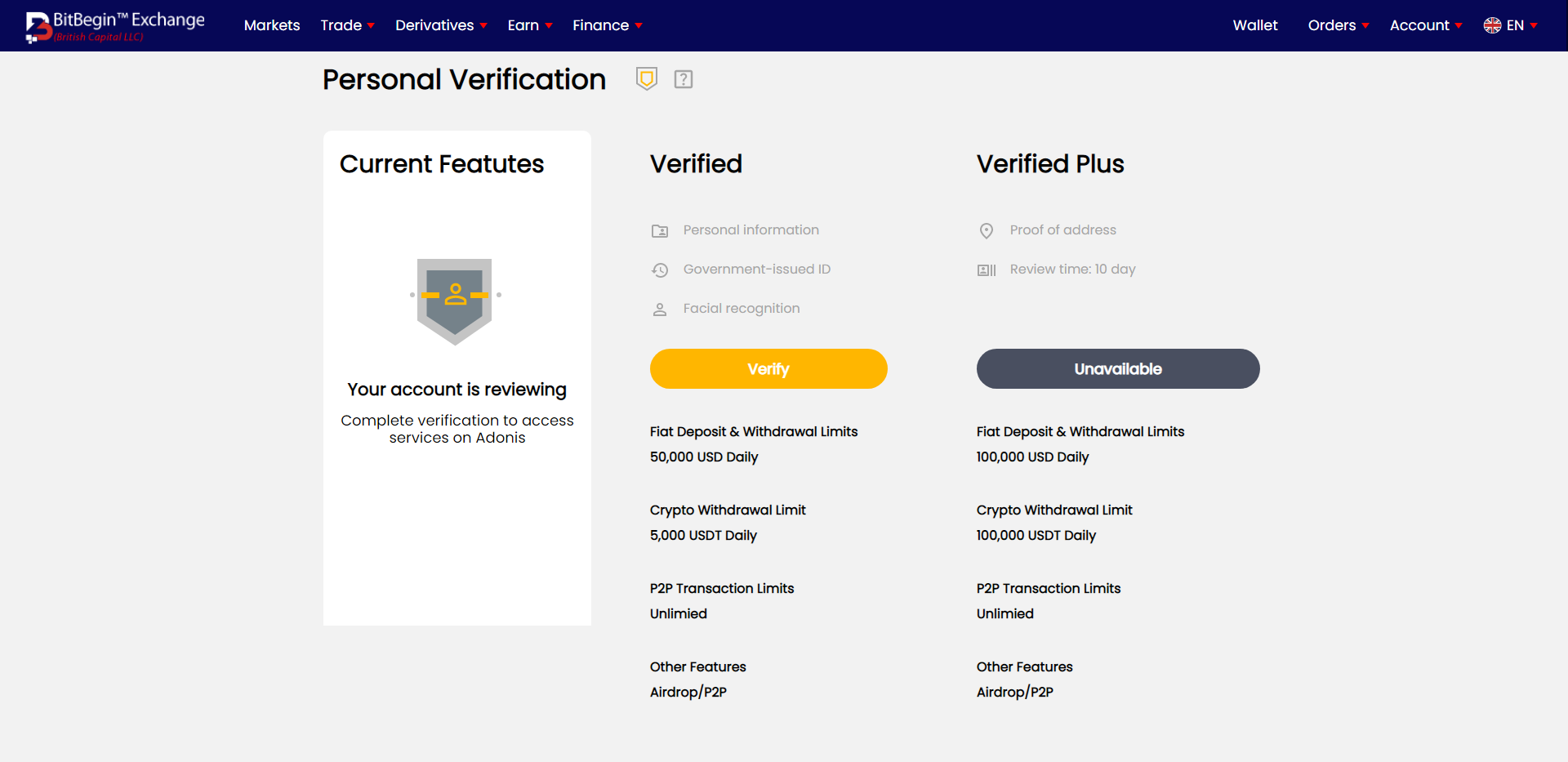Open the Finance dropdown menu

607,25
